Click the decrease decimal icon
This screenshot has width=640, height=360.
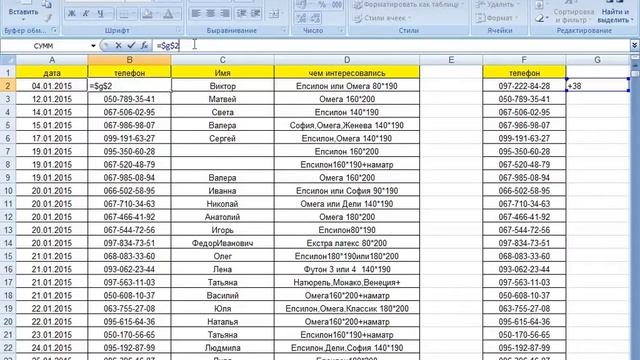coord(315,18)
